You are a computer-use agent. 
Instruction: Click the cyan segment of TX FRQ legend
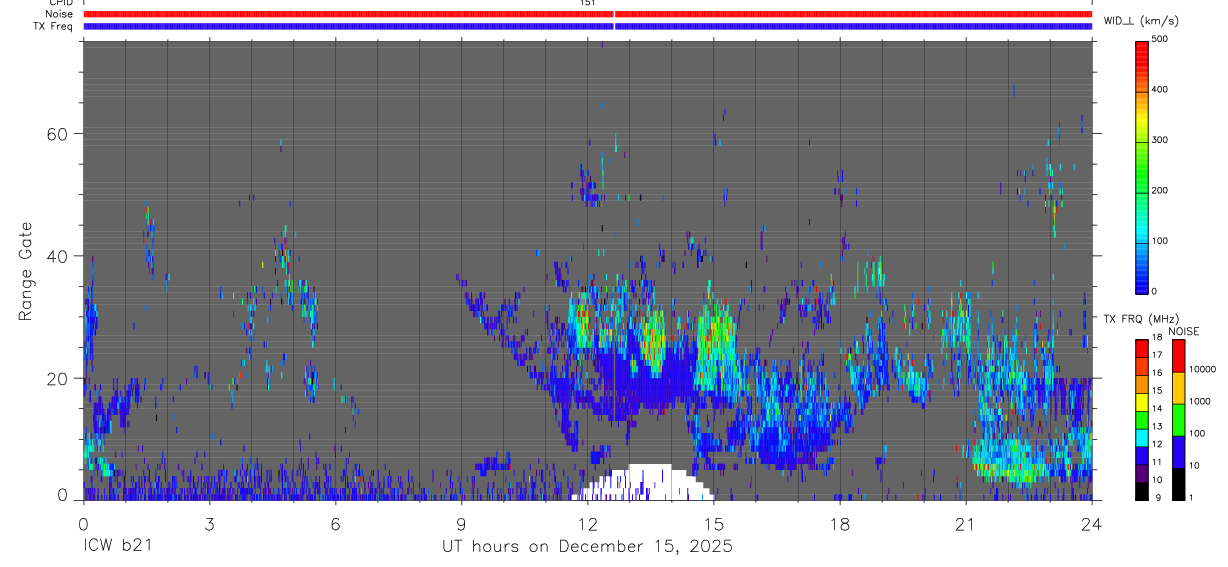(1141, 437)
